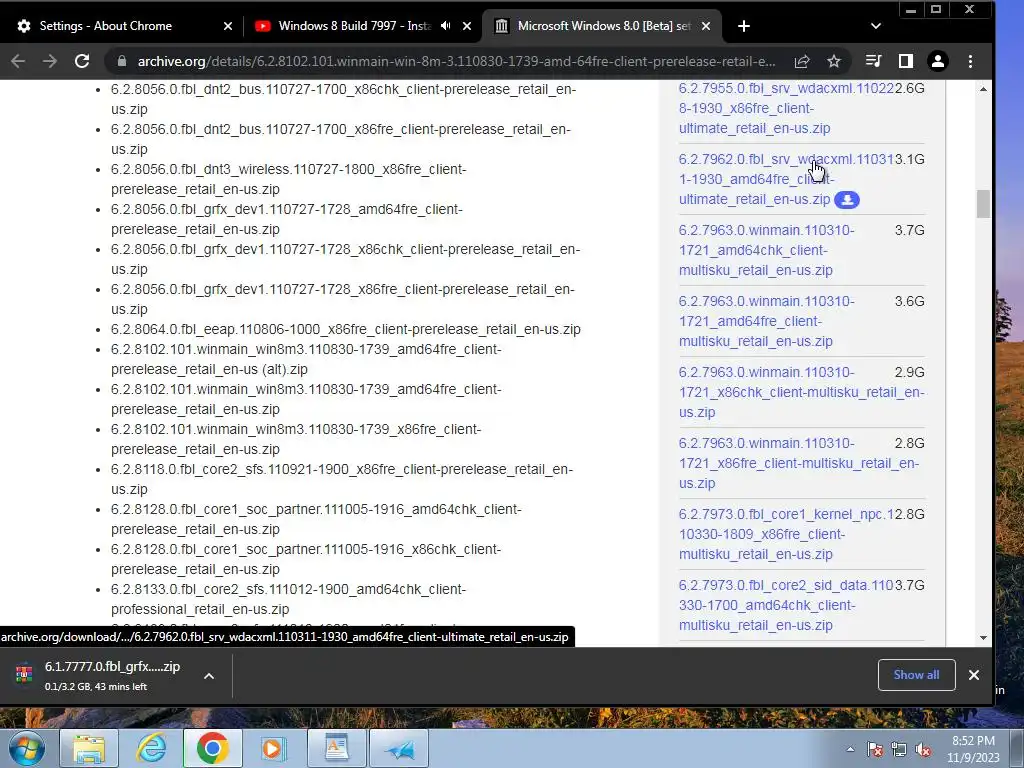The height and width of the screenshot is (768, 1024).
Task: Click list entry 6.2.8056.0.fbl_dnt2_bus x86chk zip
Action: [x=344, y=99]
